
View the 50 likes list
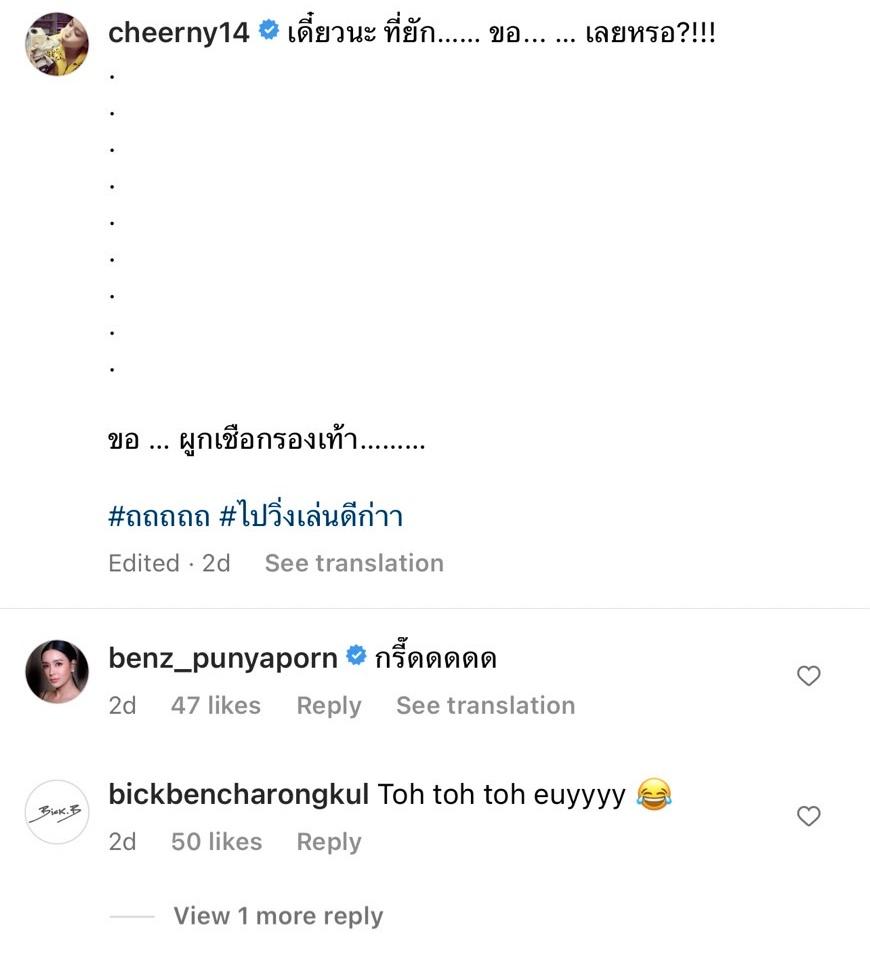(216, 842)
